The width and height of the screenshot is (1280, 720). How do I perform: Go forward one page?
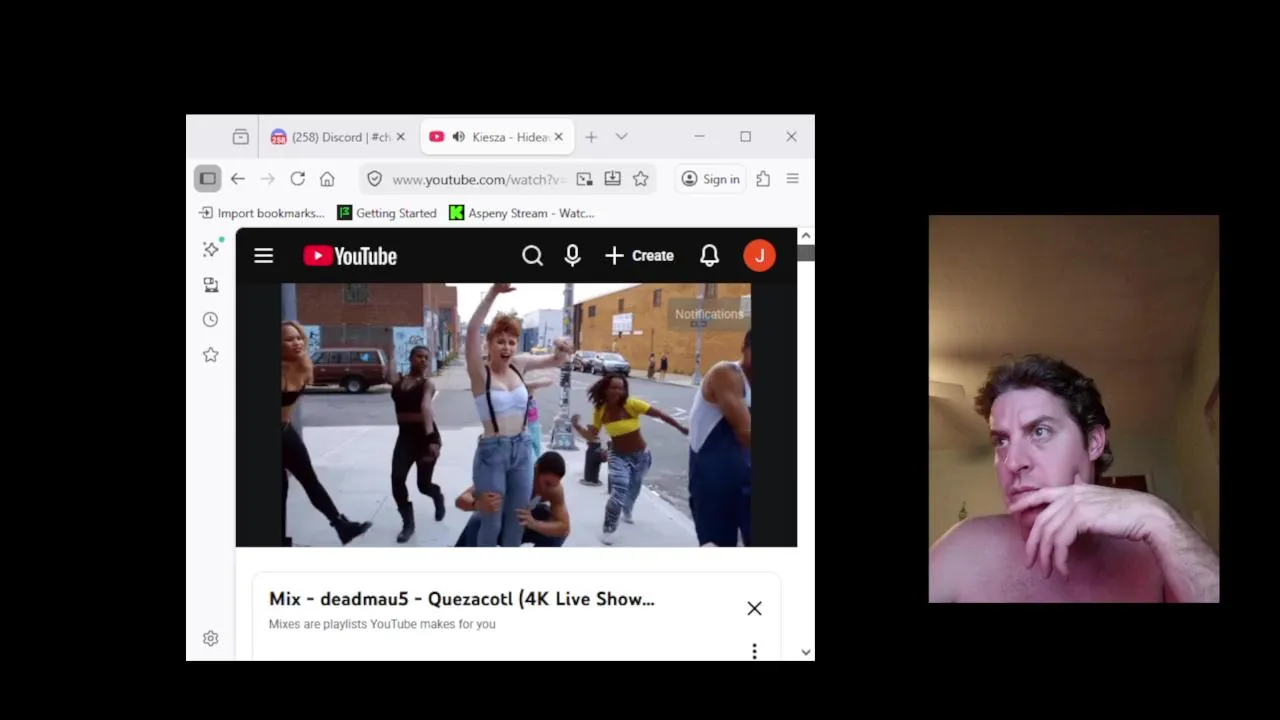(x=267, y=179)
